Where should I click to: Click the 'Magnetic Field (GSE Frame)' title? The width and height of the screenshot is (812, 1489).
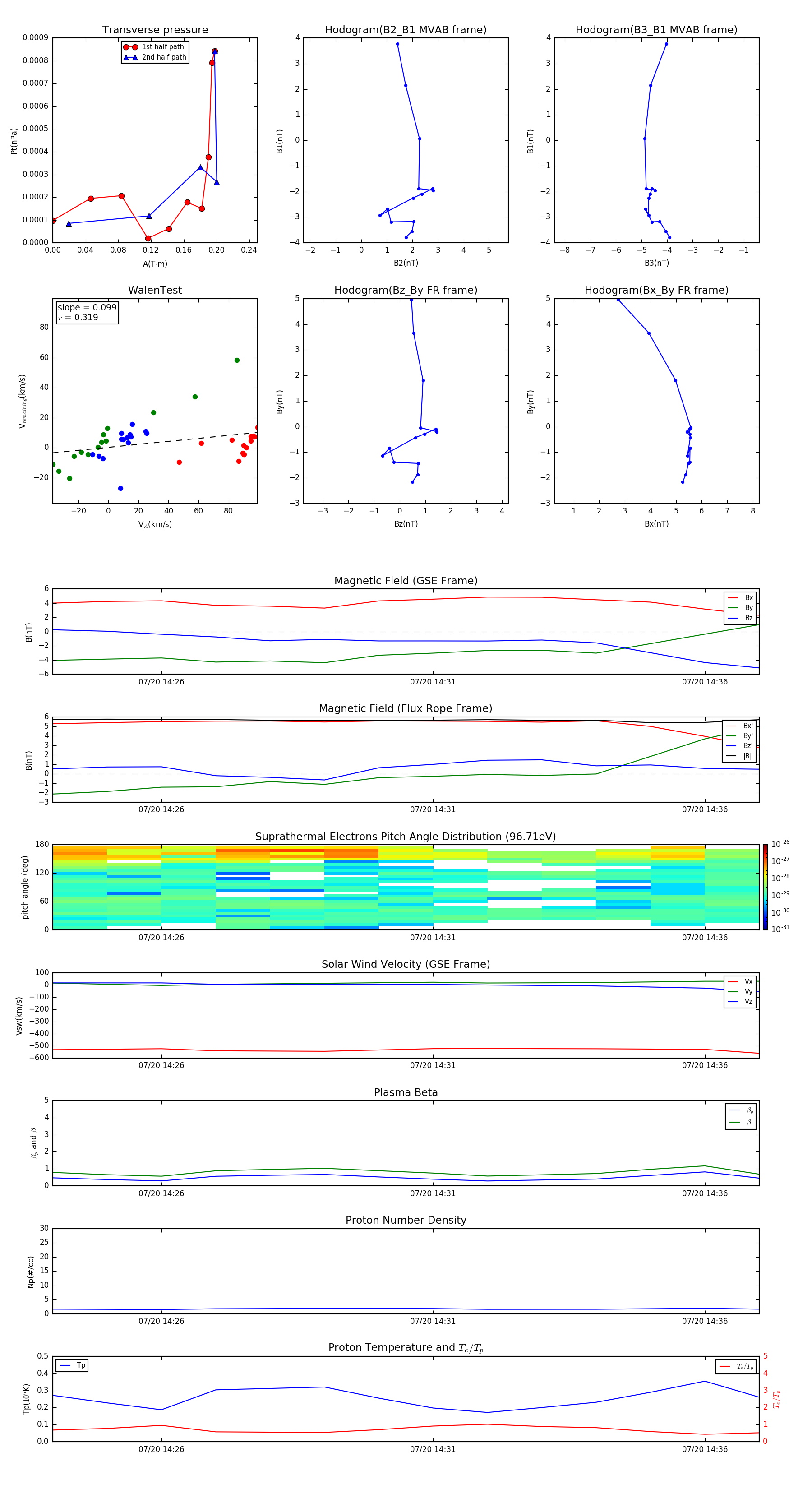[x=406, y=581]
